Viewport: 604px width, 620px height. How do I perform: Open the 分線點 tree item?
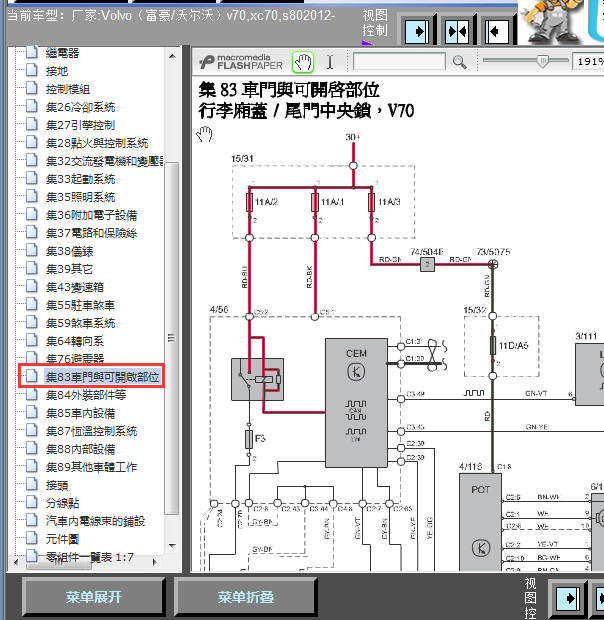pos(62,503)
